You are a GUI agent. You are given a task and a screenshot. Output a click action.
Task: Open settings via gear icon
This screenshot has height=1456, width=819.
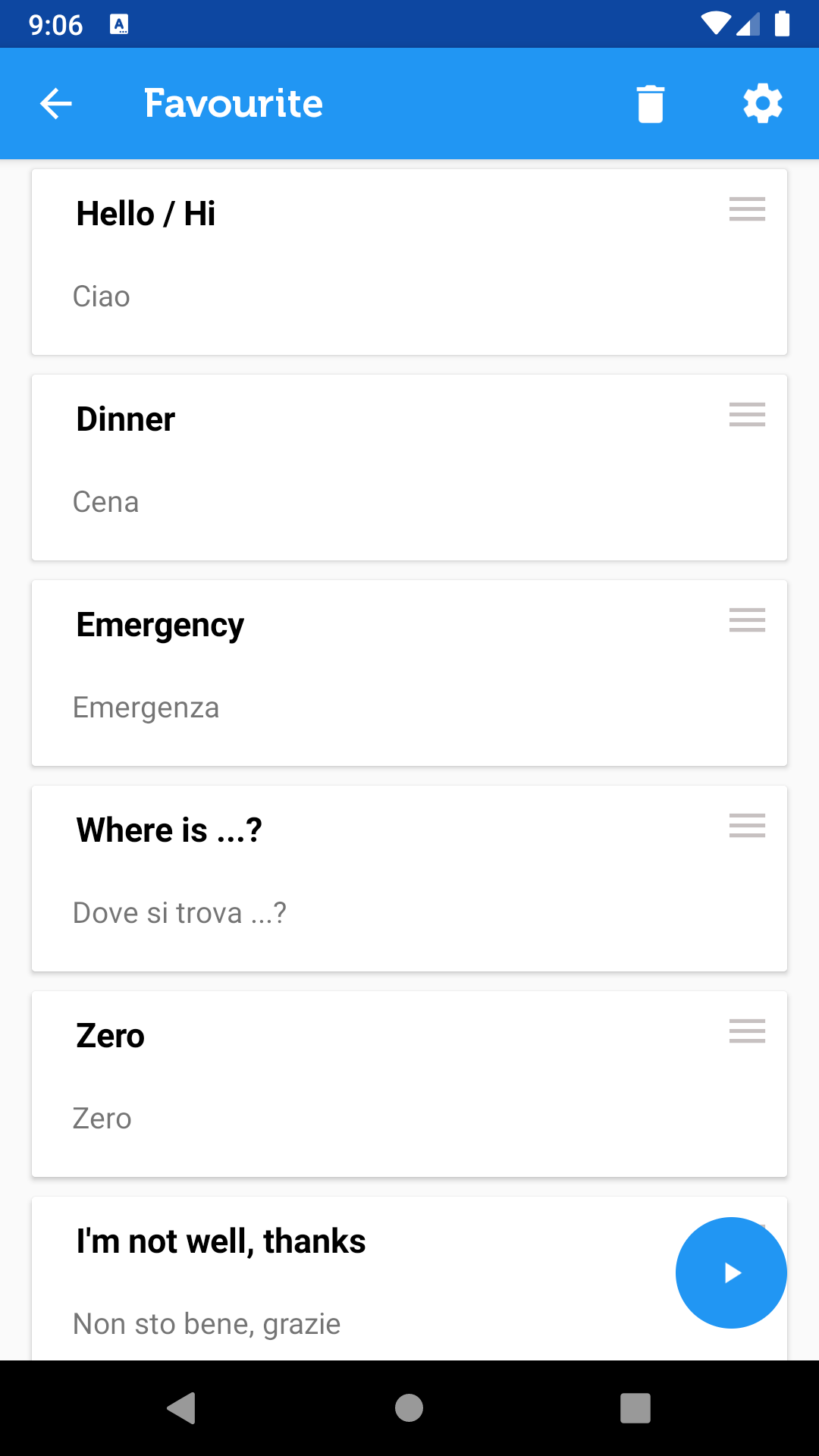click(762, 104)
